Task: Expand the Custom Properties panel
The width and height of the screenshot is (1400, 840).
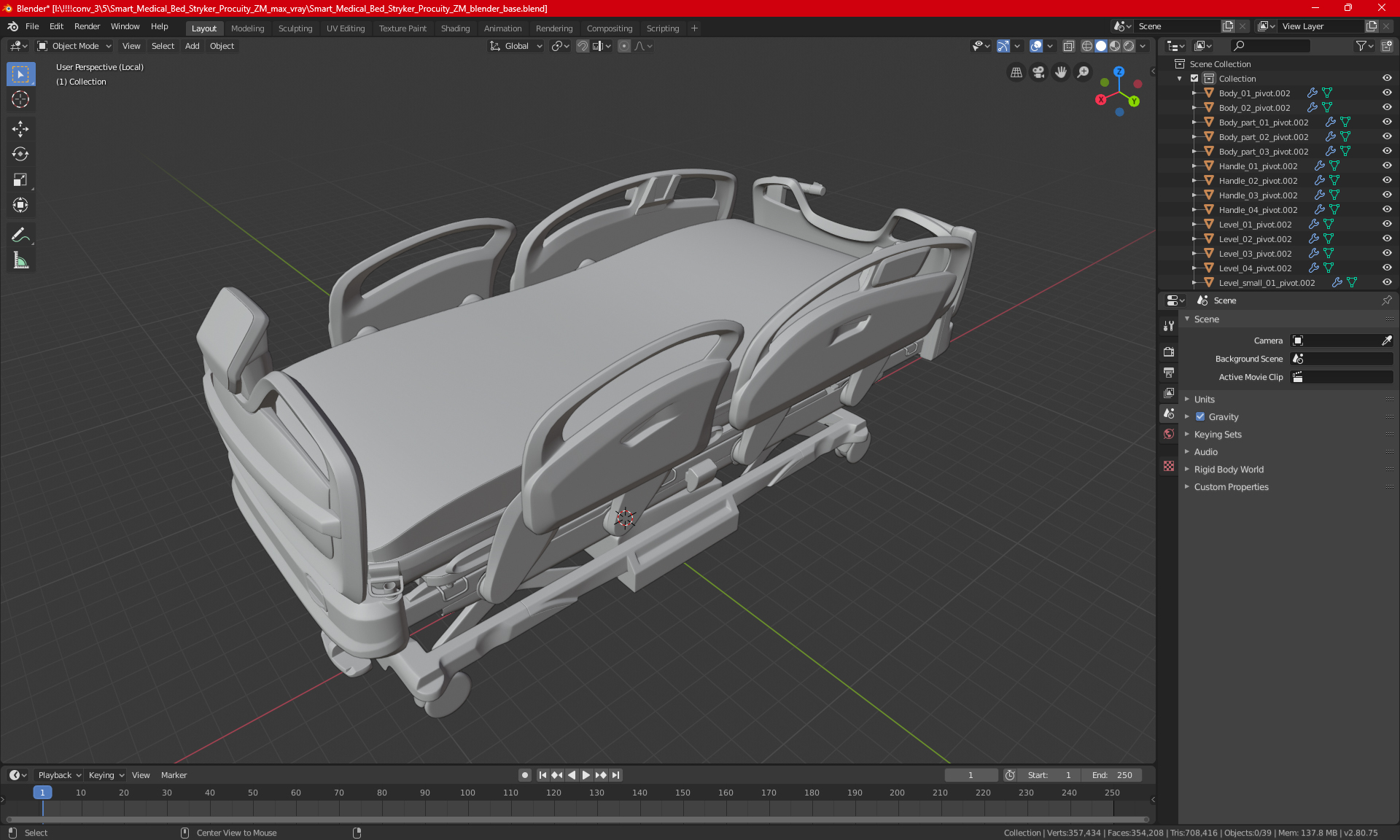Action: pyautogui.click(x=1231, y=487)
